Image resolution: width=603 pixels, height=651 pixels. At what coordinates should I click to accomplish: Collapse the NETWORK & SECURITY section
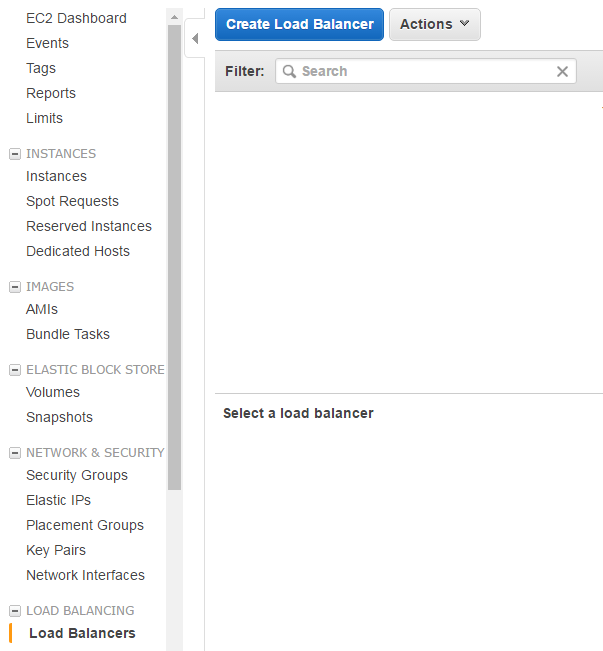[15, 453]
